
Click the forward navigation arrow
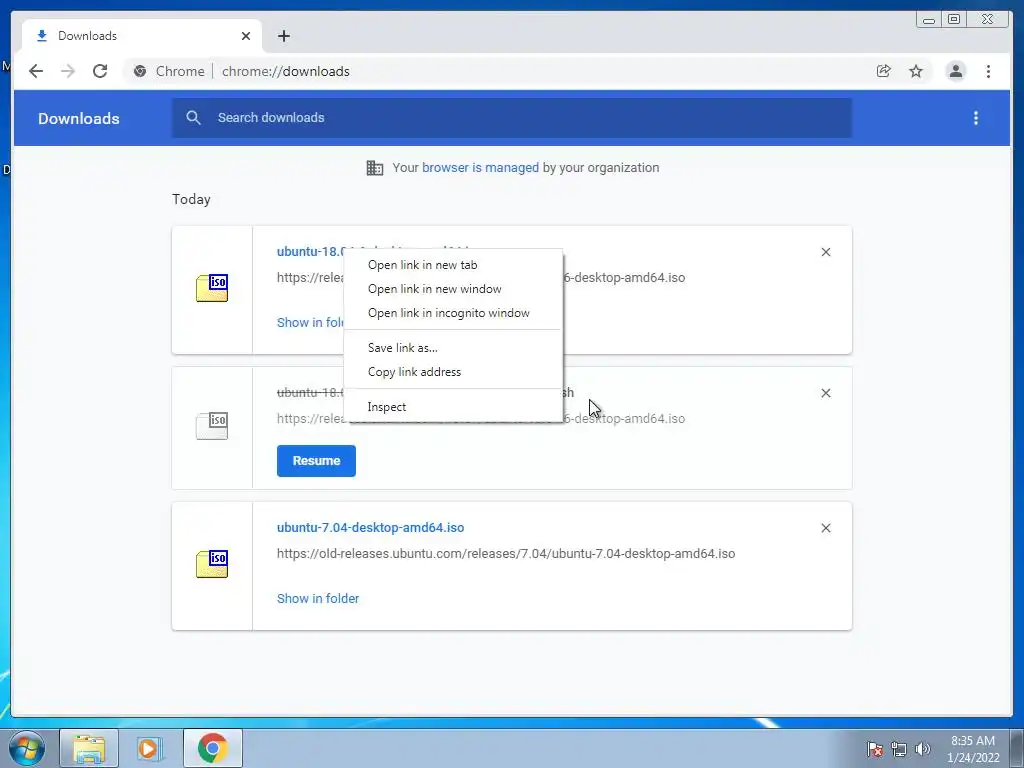pos(68,71)
